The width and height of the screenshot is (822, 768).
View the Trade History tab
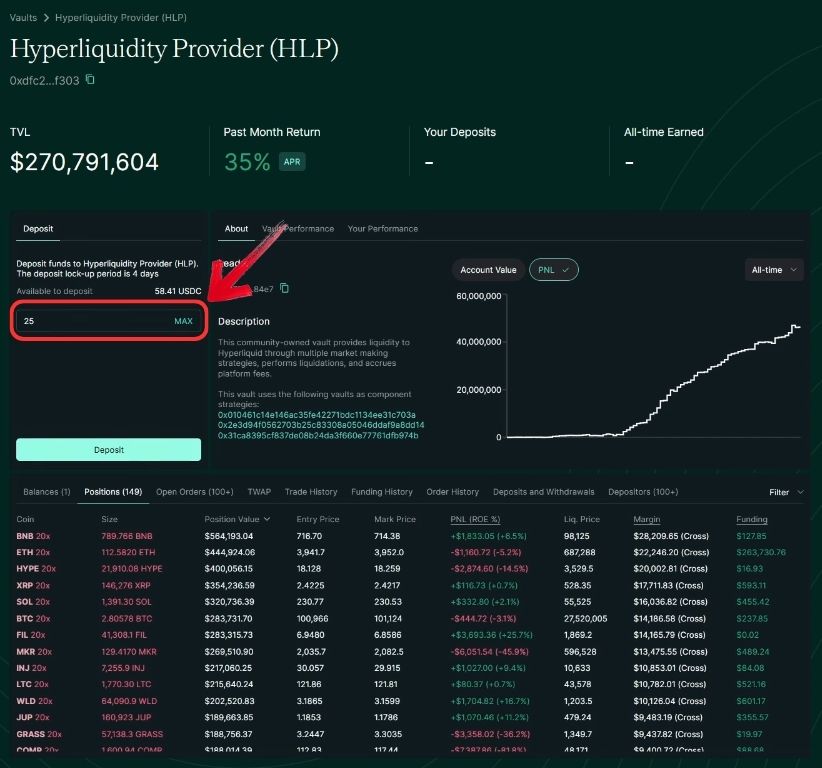pos(311,492)
